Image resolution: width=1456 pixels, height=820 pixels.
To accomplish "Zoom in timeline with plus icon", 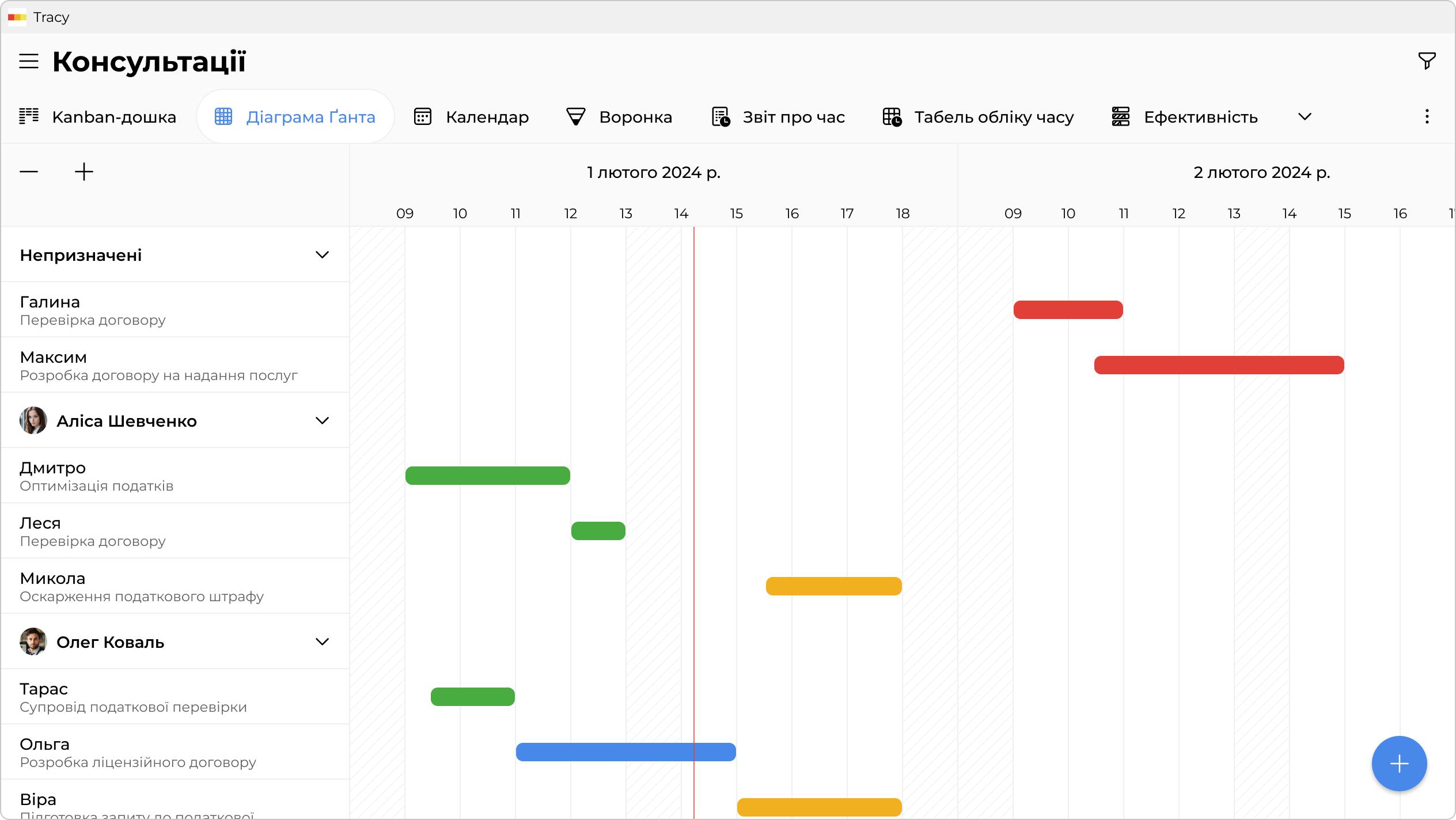I will (x=84, y=172).
